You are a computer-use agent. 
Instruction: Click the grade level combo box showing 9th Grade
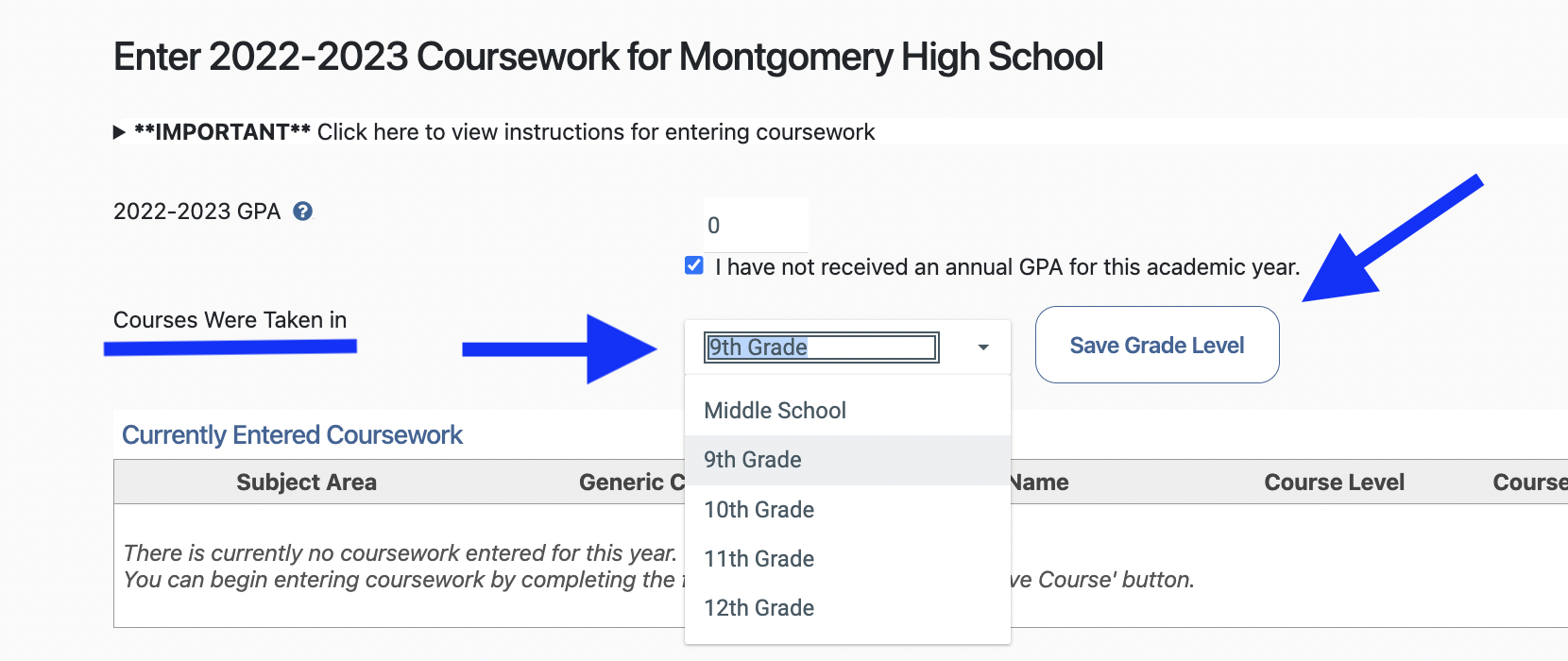821,347
